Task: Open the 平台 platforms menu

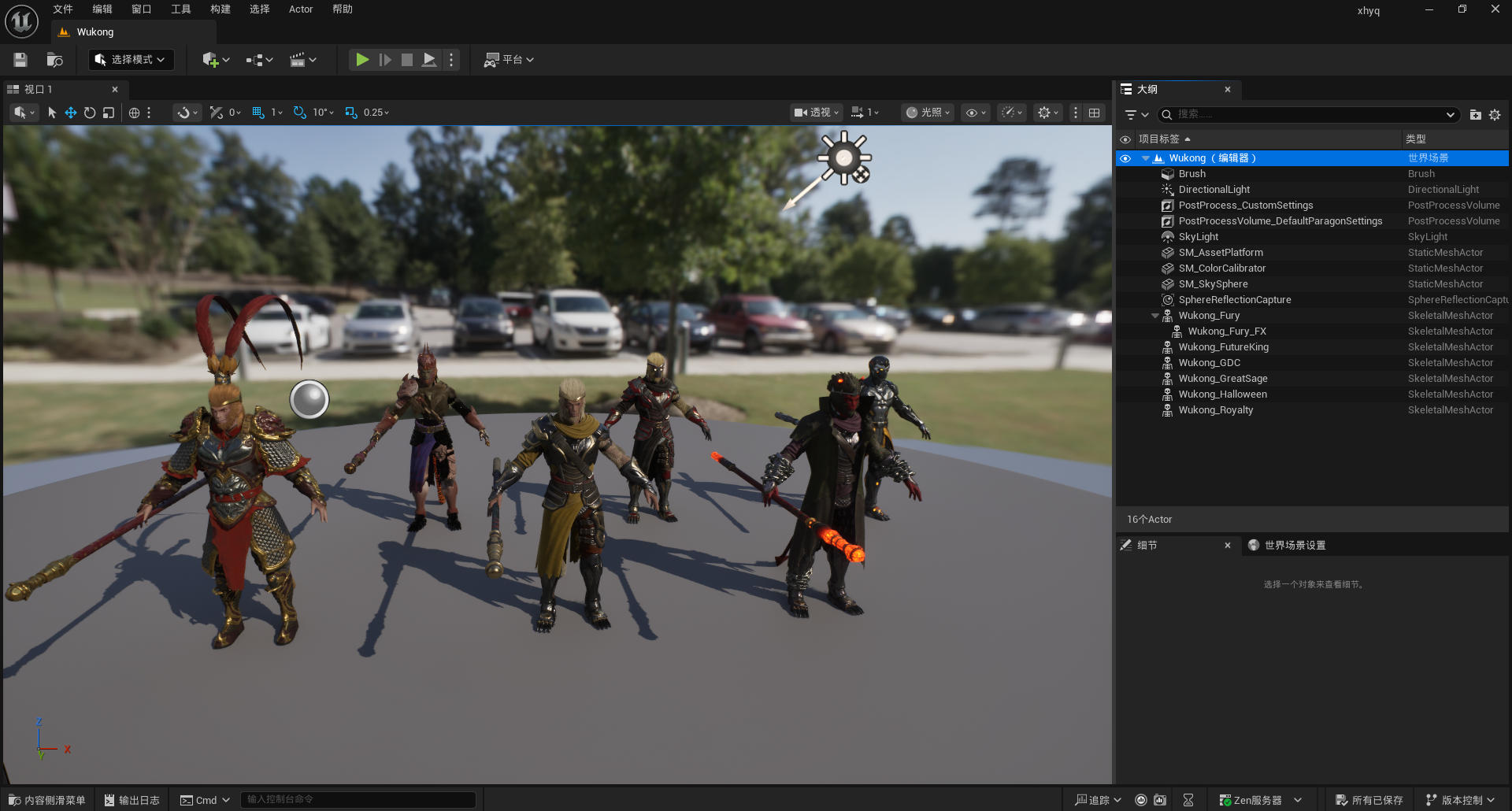Action: [509, 60]
